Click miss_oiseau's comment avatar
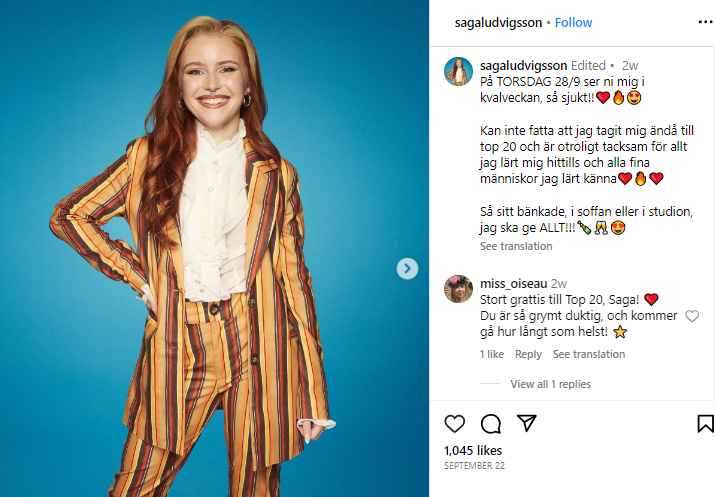715x497 pixels. (458, 289)
